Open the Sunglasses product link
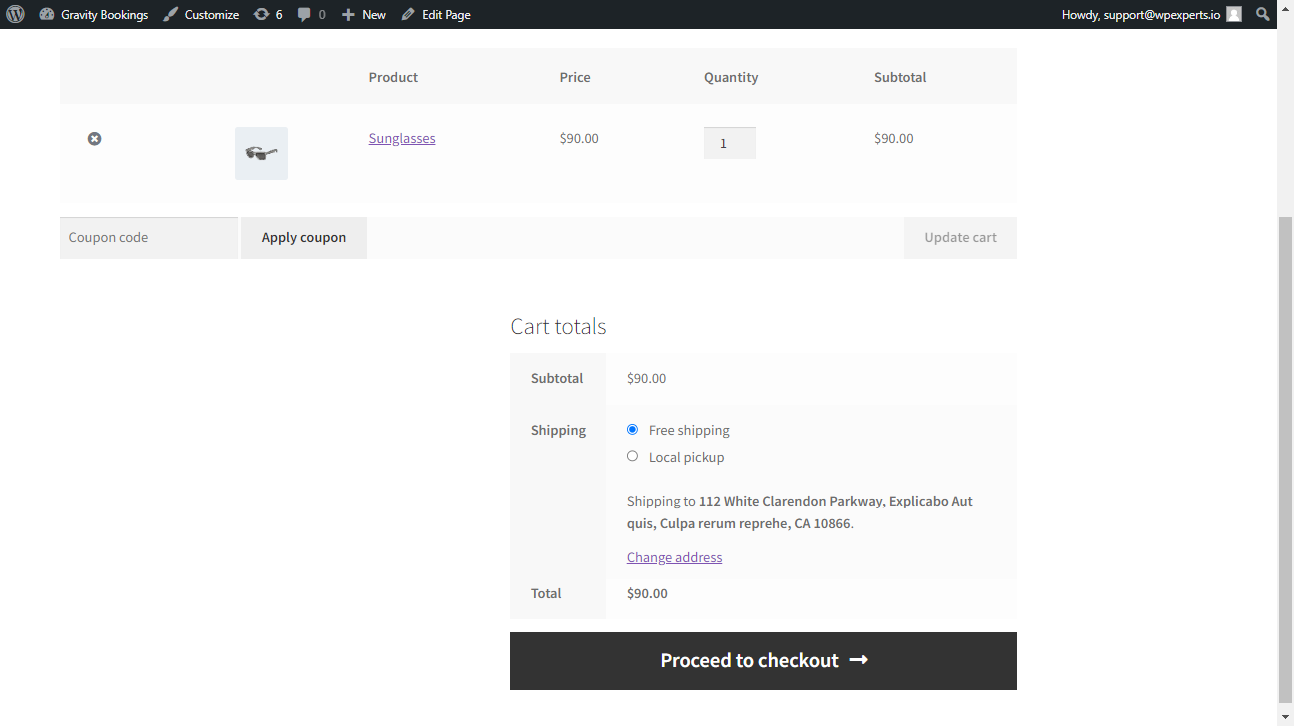Viewport: 1294px width, 726px height. [x=402, y=138]
